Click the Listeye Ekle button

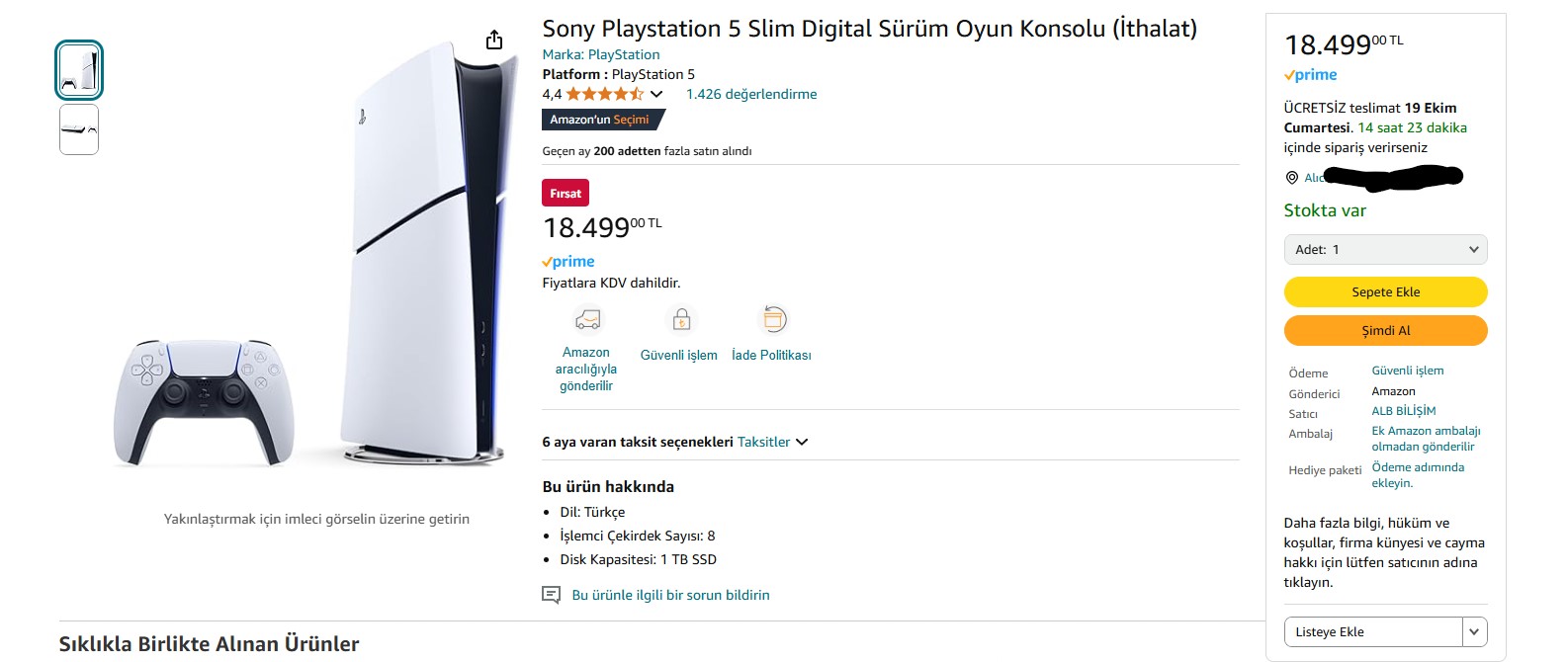coord(1372,632)
